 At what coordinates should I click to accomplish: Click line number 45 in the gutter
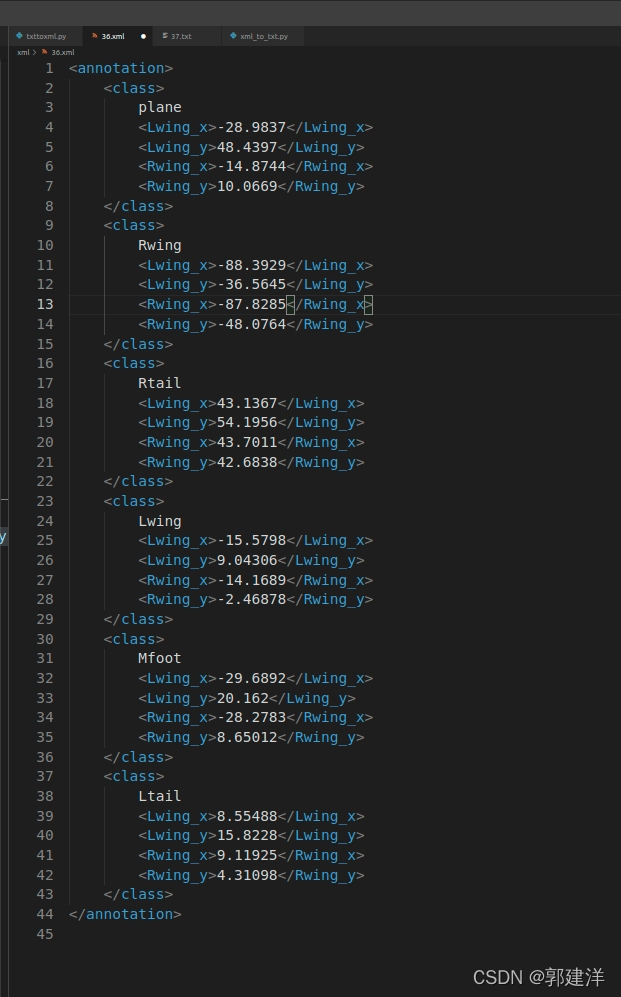click(45, 934)
